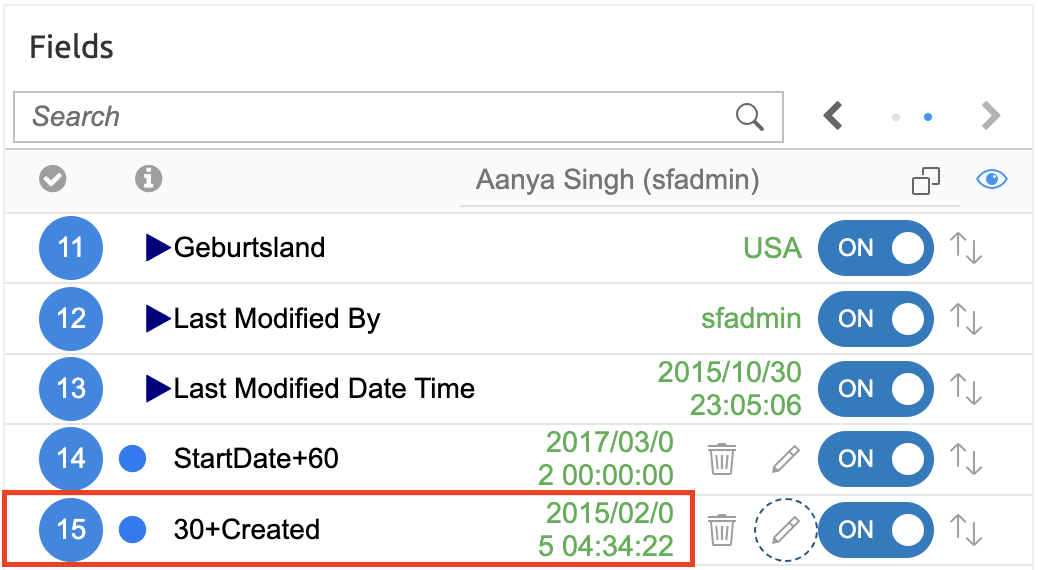The height and width of the screenshot is (570, 1038).
Task: Delete the StartDate+60 field
Action: coord(722,459)
